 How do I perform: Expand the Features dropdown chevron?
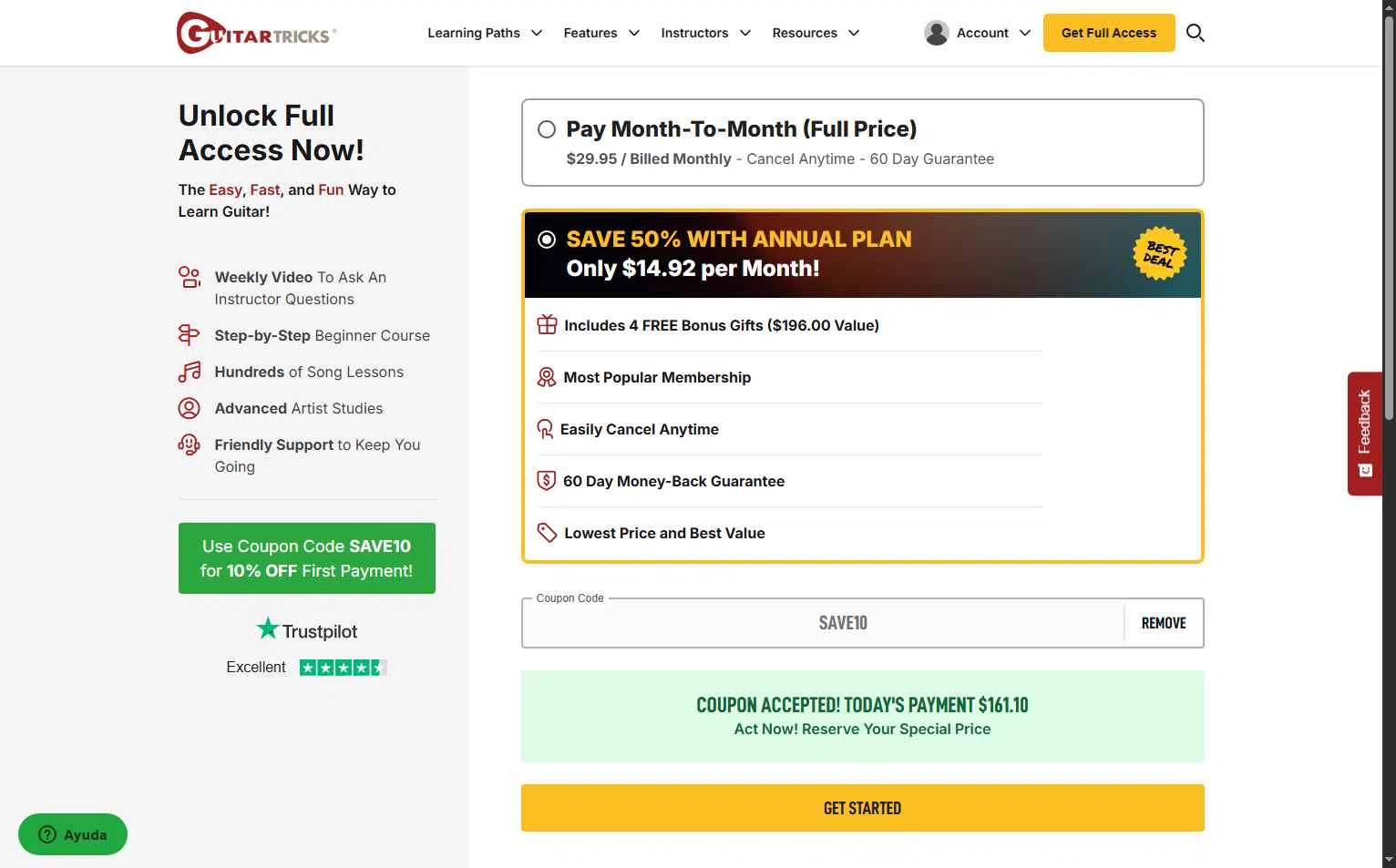click(x=634, y=33)
